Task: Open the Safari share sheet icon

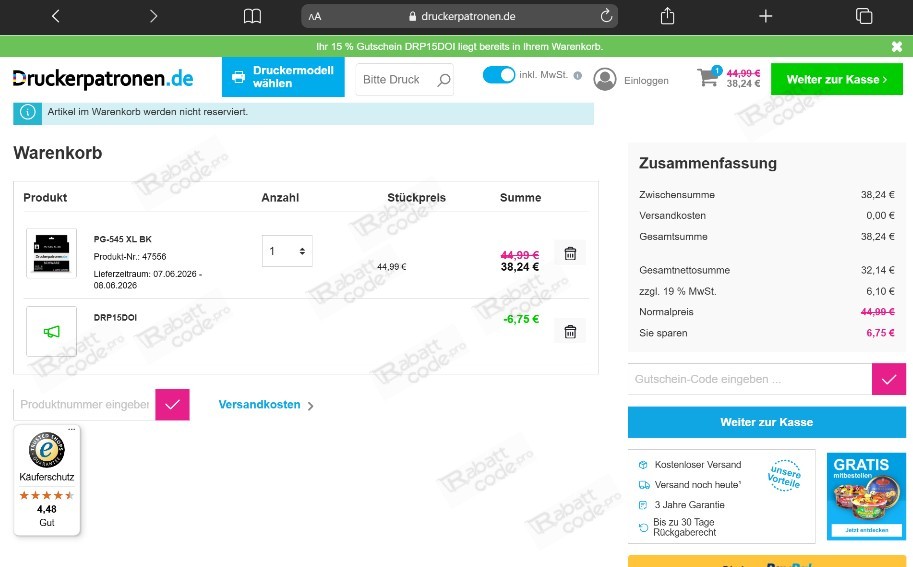Action: pyautogui.click(x=667, y=16)
